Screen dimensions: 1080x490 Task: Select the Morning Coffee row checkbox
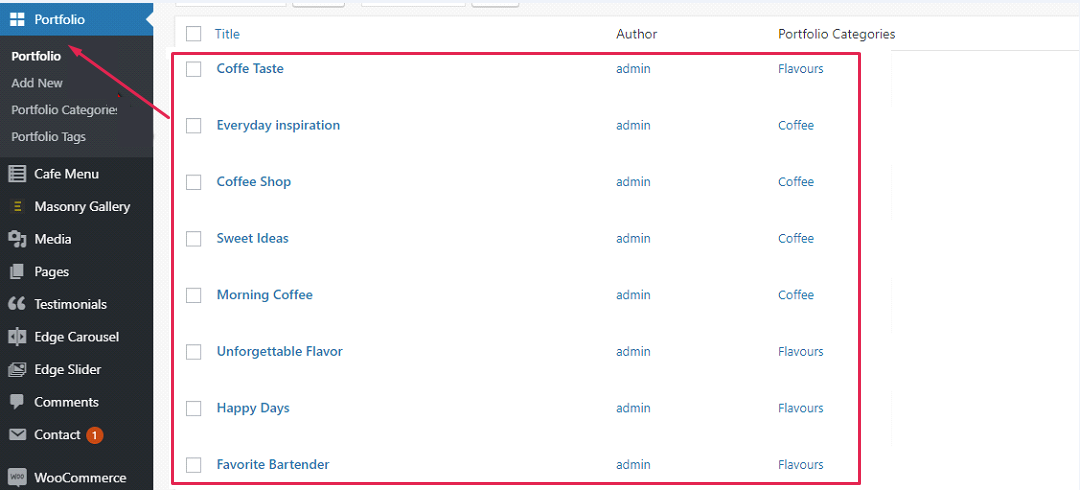194,295
